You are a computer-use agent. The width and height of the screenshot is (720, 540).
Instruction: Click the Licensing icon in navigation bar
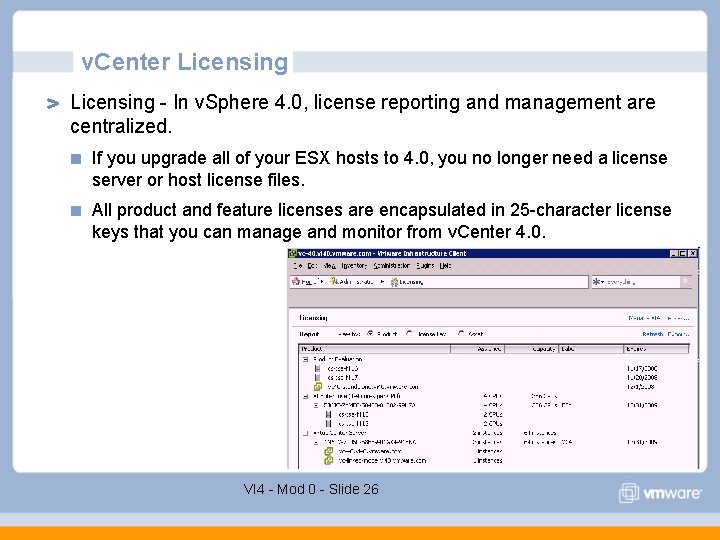394,282
